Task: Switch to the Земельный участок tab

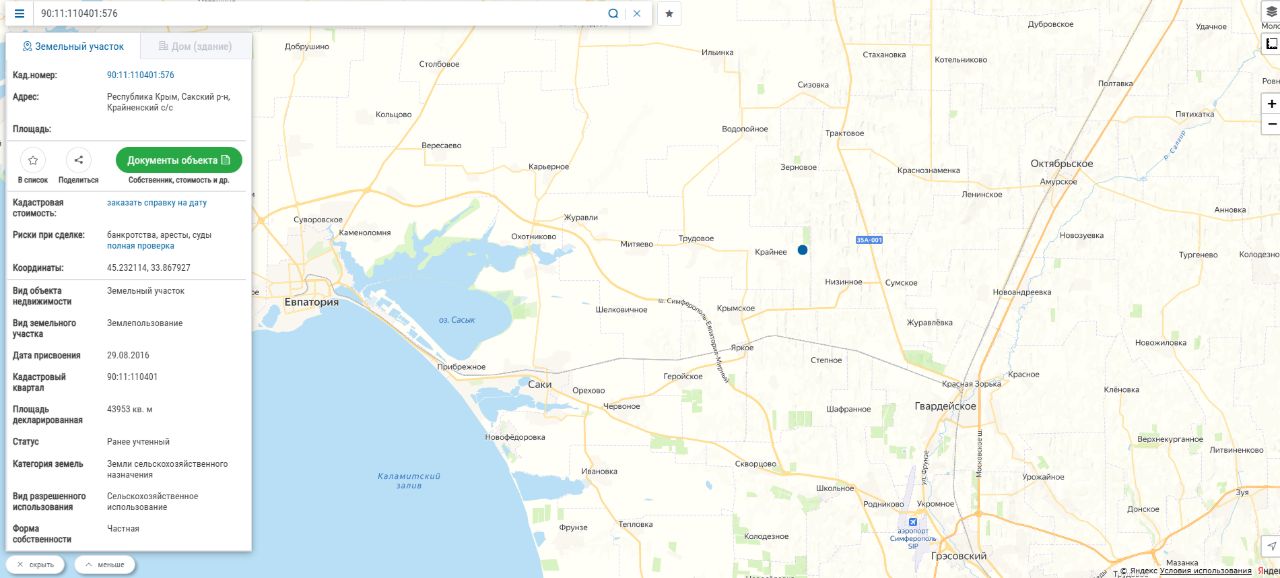Action: [x=73, y=46]
